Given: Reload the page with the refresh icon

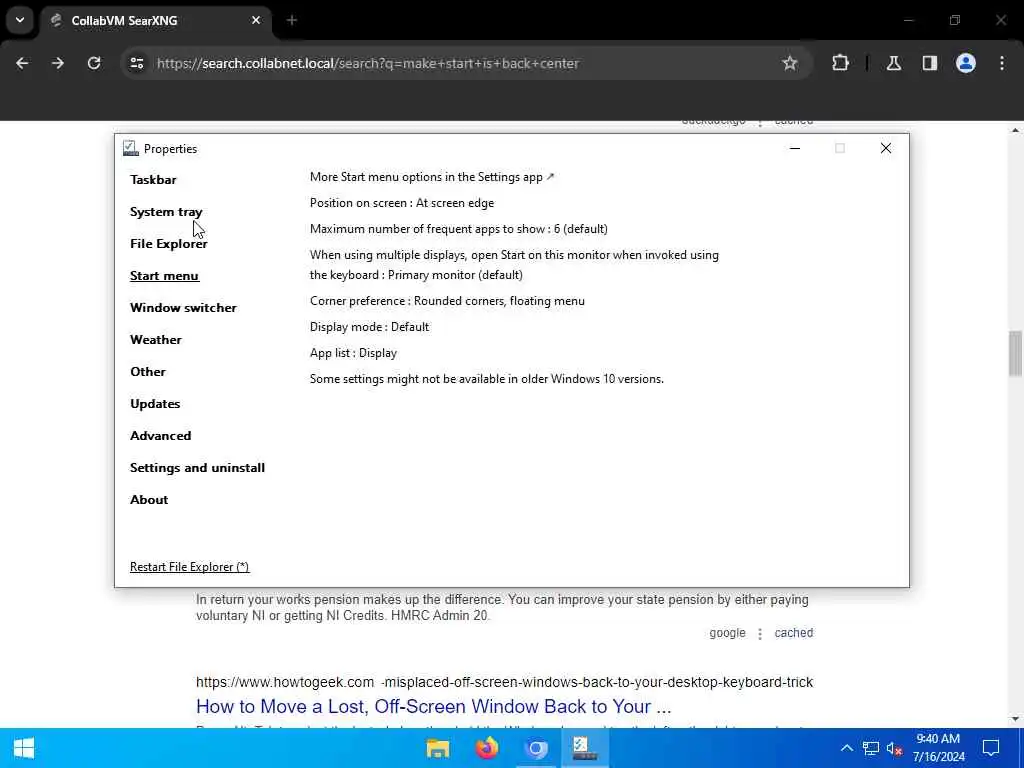Looking at the screenshot, I should (94, 63).
